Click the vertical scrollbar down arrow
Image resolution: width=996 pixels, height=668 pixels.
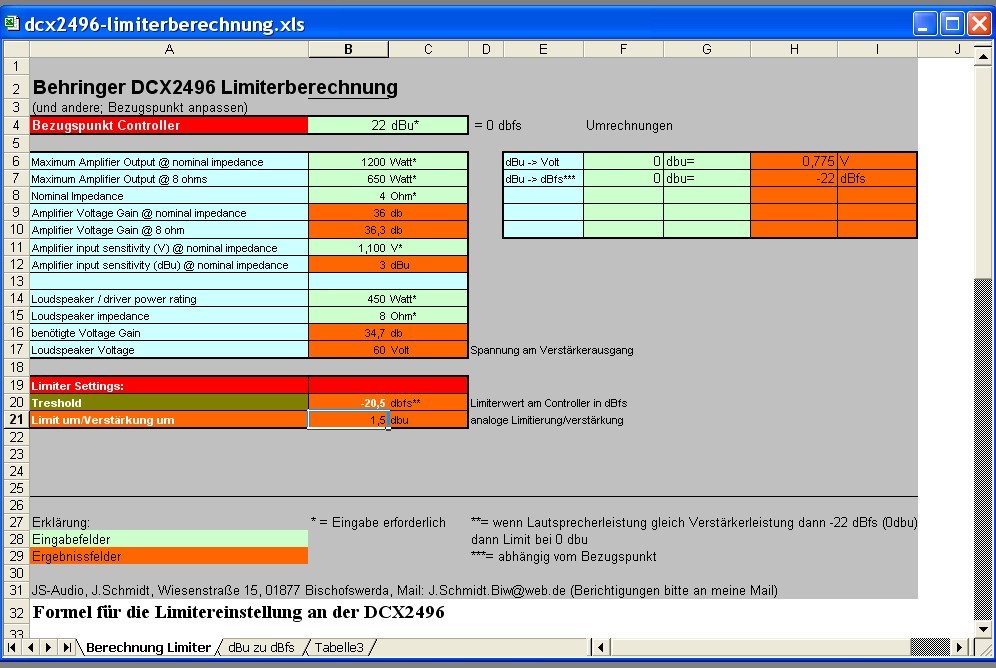click(983, 629)
